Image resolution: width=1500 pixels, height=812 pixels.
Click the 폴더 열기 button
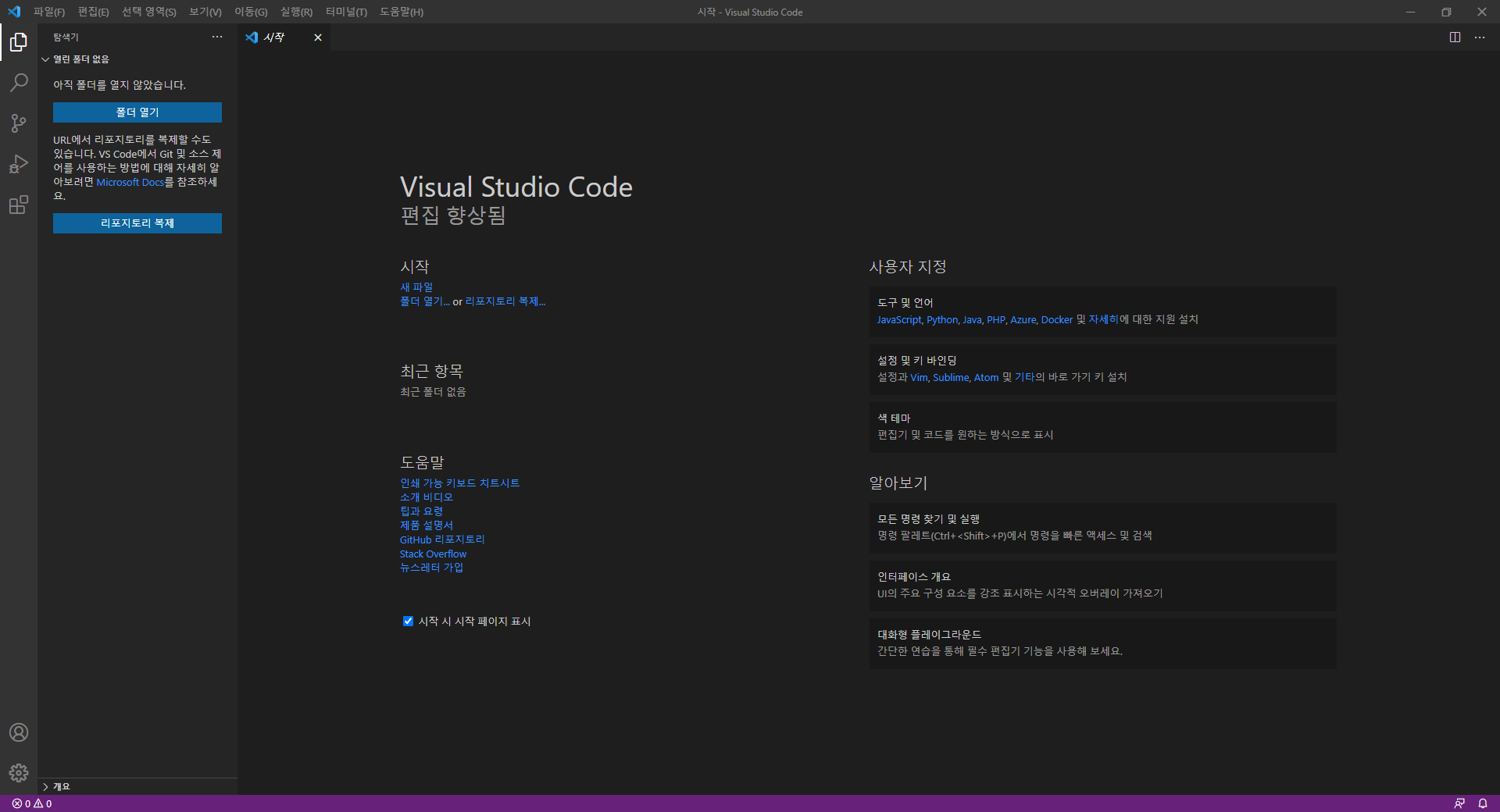(137, 112)
